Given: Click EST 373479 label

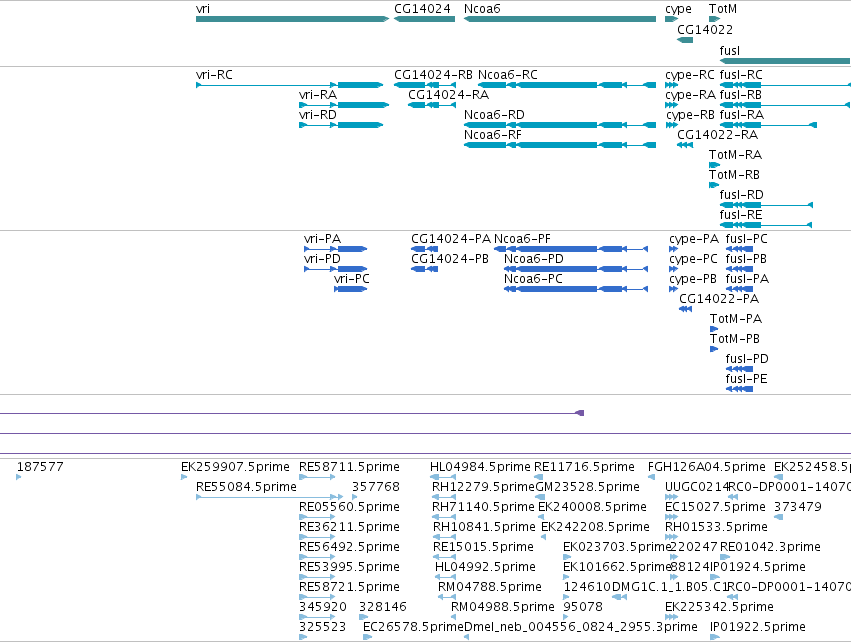Looking at the screenshot, I should coord(798,507).
